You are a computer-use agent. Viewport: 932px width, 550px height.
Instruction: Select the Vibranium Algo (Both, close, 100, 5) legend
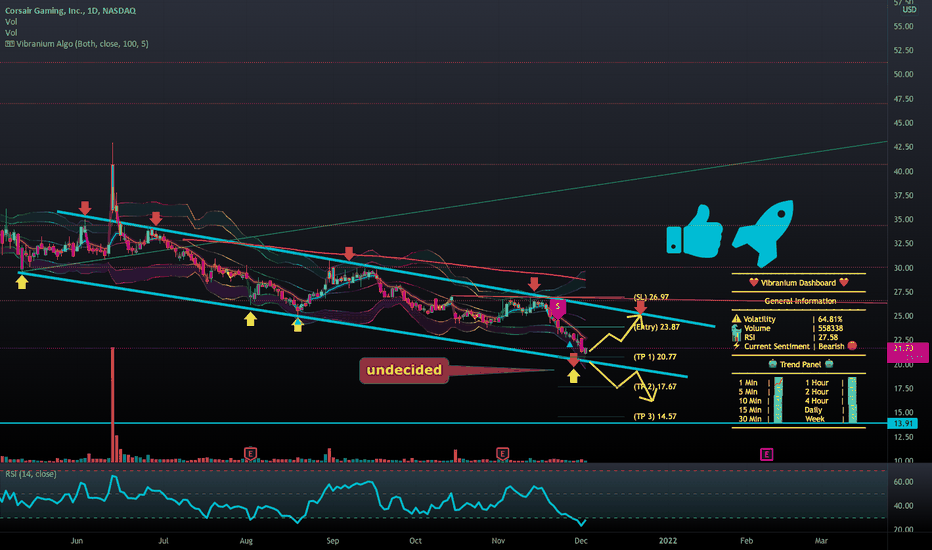pos(82,43)
